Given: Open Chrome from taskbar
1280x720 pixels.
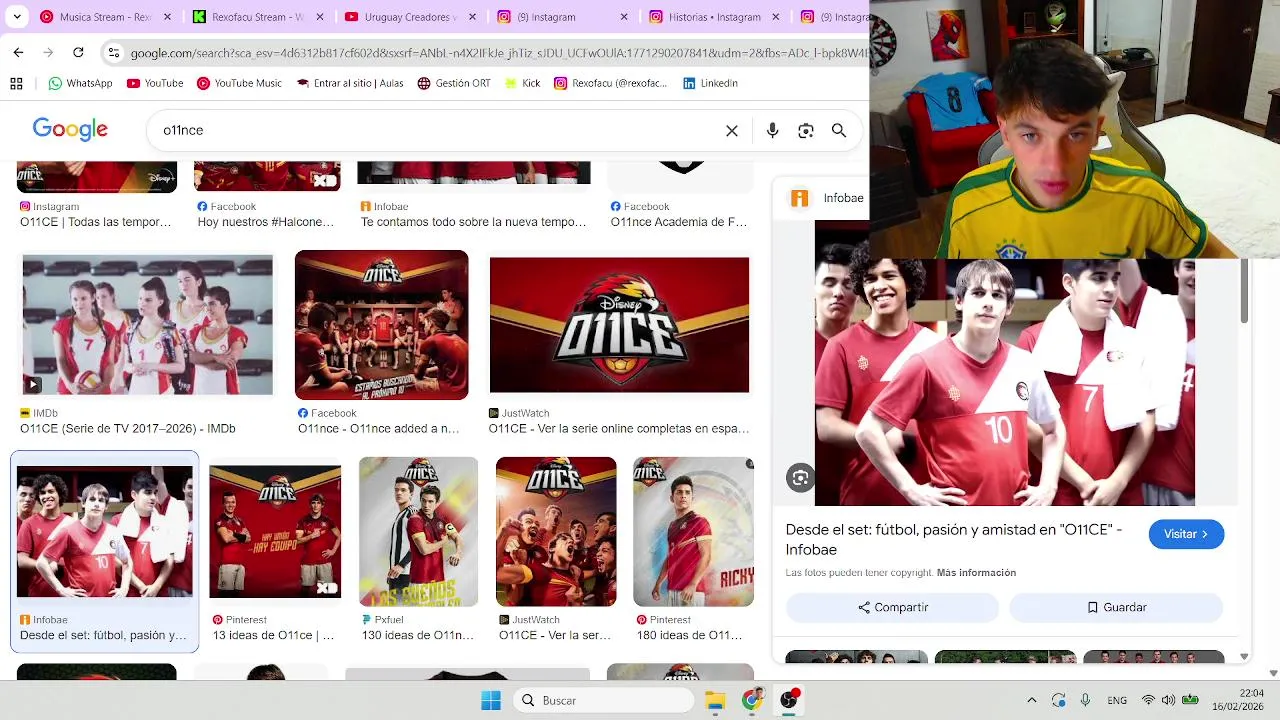Looking at the screenshot, I should (x=752, y=700).
